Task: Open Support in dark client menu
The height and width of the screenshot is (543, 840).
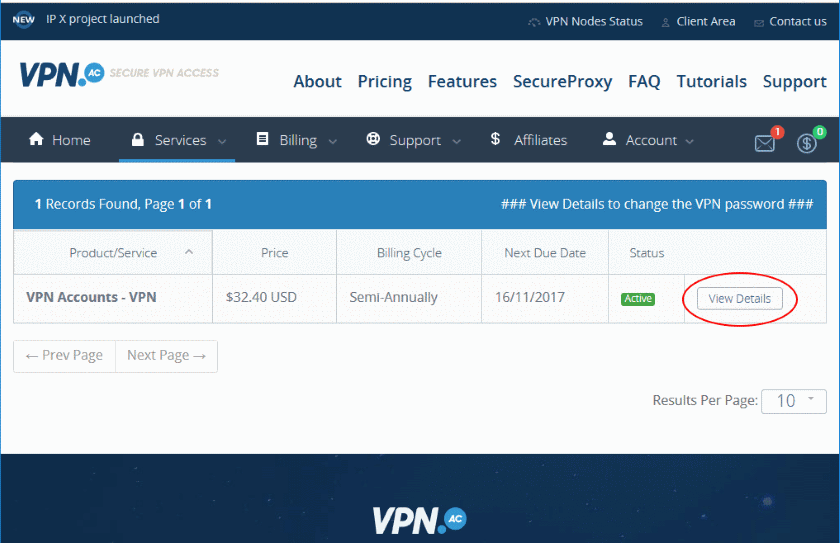Action: coord(414,140)
